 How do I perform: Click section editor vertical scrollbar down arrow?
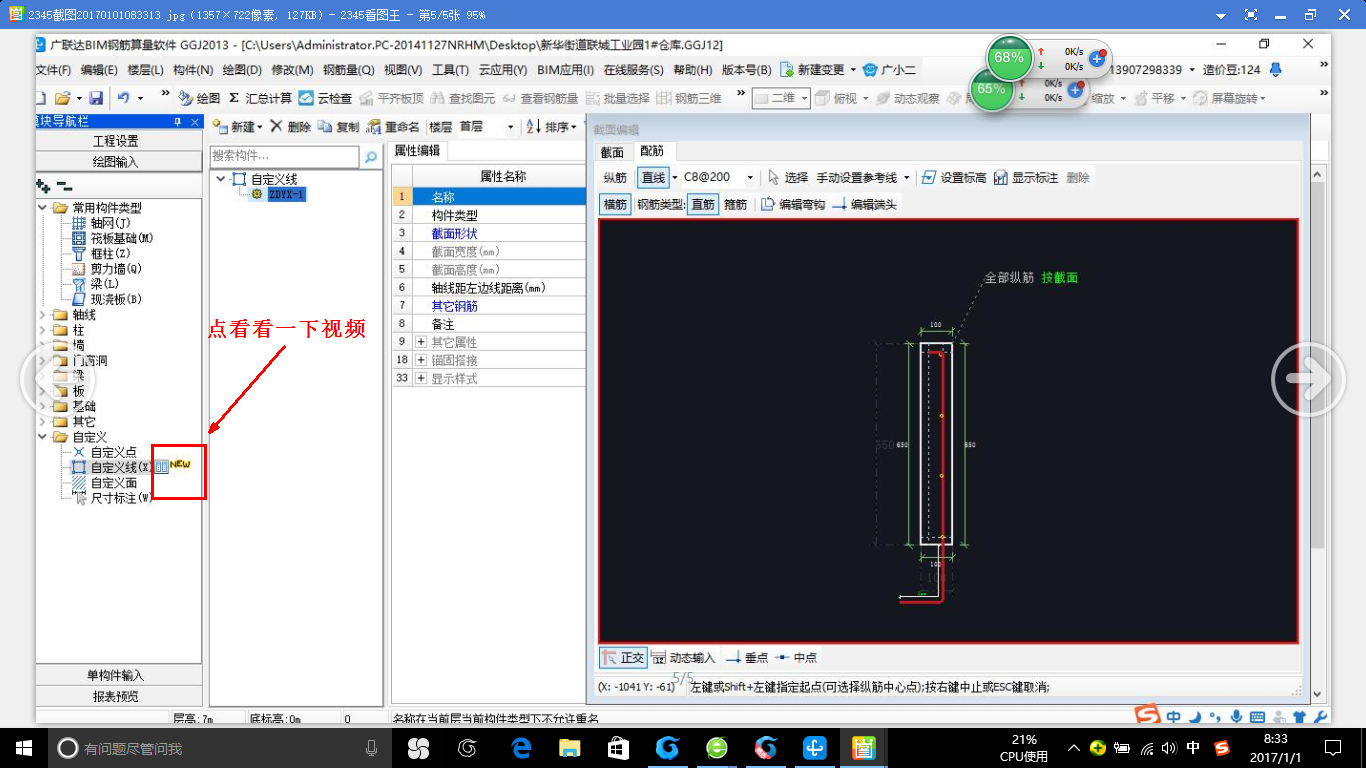point(1317,694)
